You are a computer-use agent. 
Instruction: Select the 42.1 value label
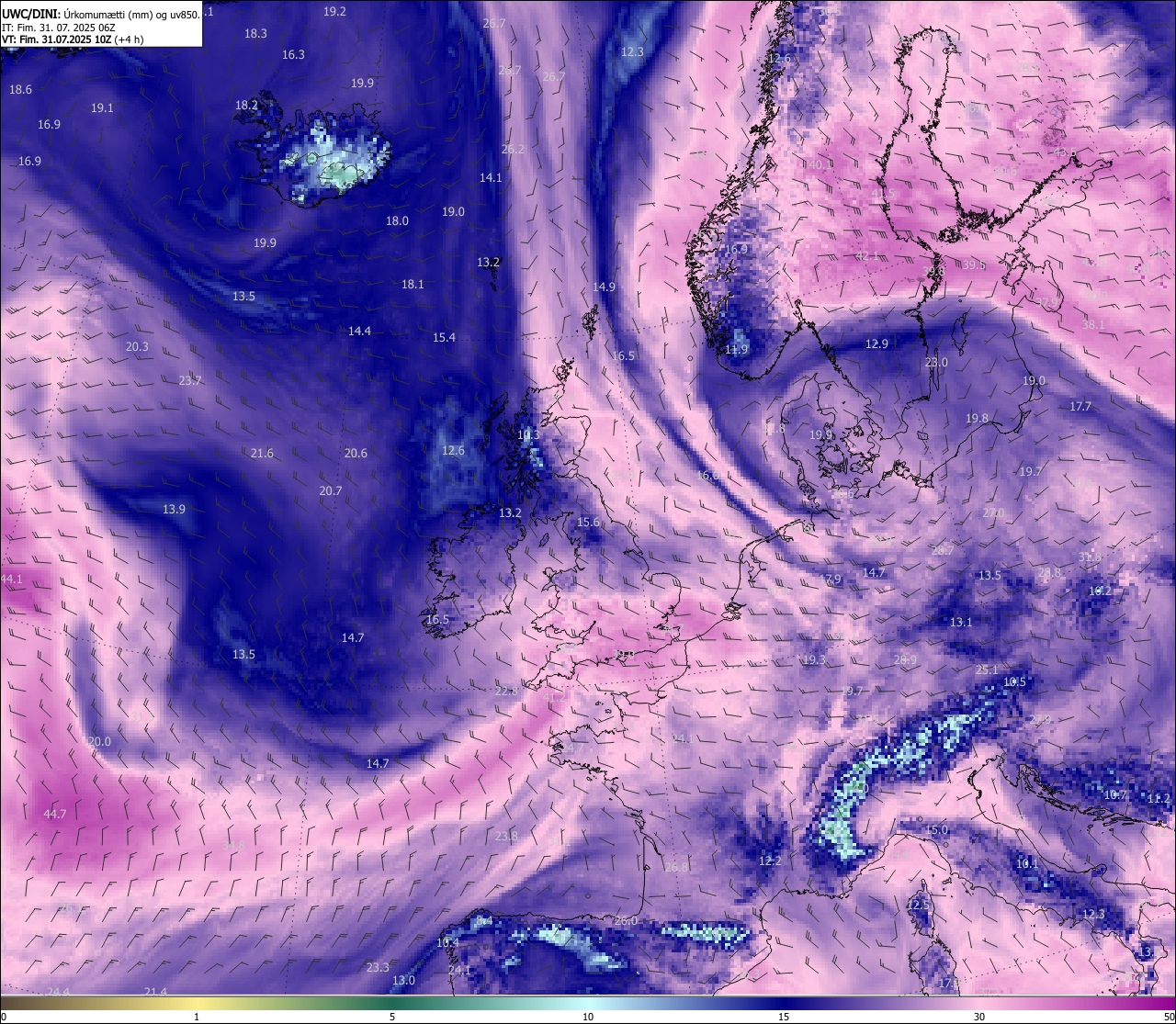[x=867, y=255]
